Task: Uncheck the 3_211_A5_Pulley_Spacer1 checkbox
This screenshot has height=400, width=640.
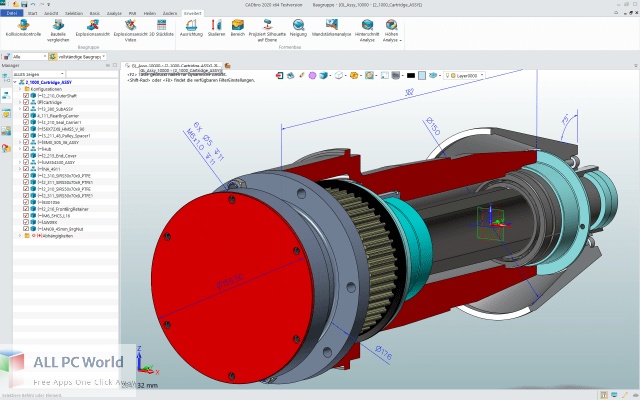Action: tap(26, 136)
